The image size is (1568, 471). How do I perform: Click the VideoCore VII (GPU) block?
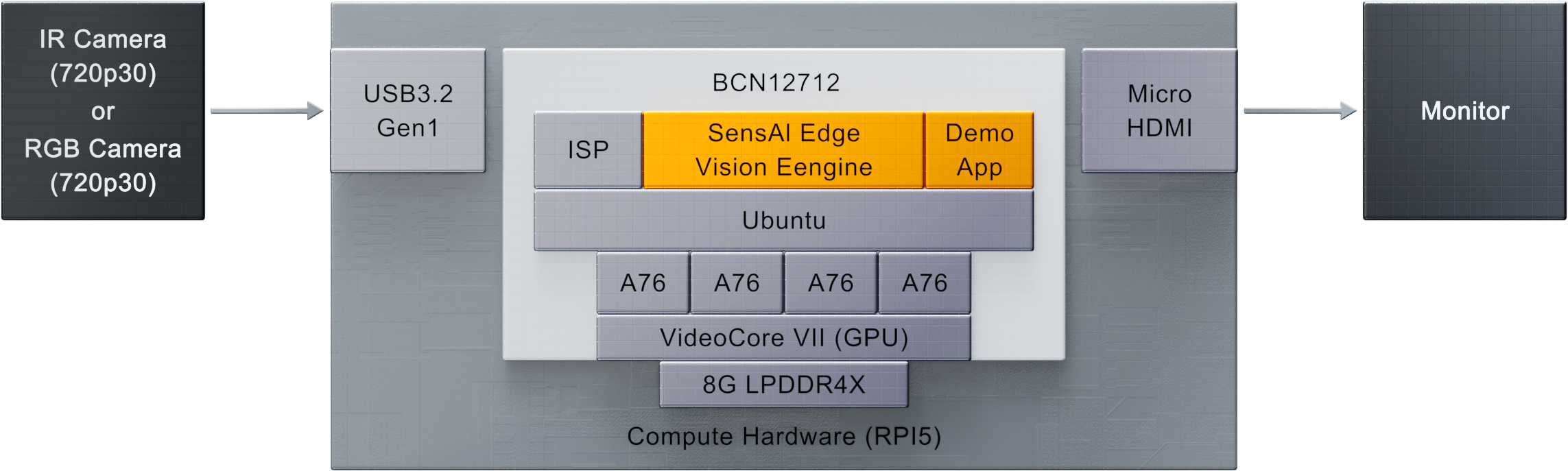[783, 338]
